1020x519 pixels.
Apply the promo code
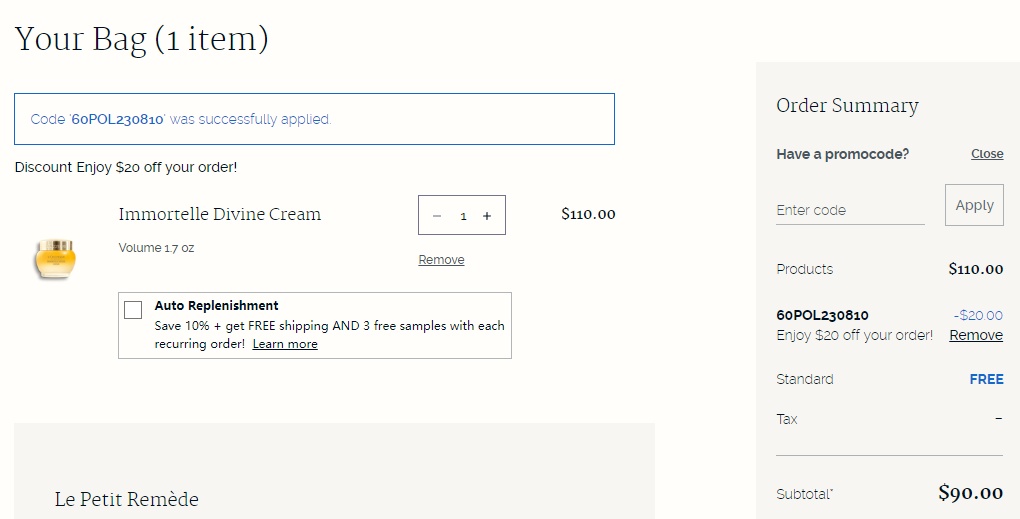pyautogui.click(x=974, y=205)
